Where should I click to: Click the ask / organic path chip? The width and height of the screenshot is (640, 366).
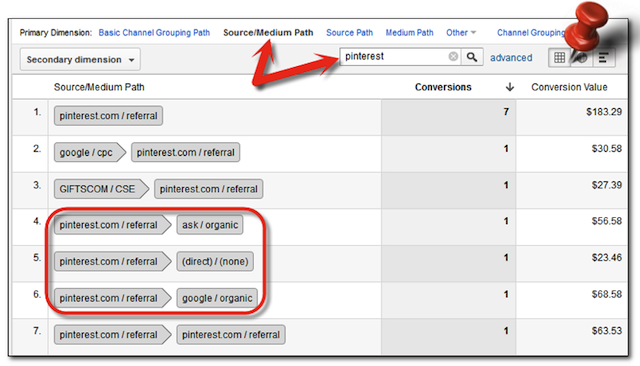210,225
